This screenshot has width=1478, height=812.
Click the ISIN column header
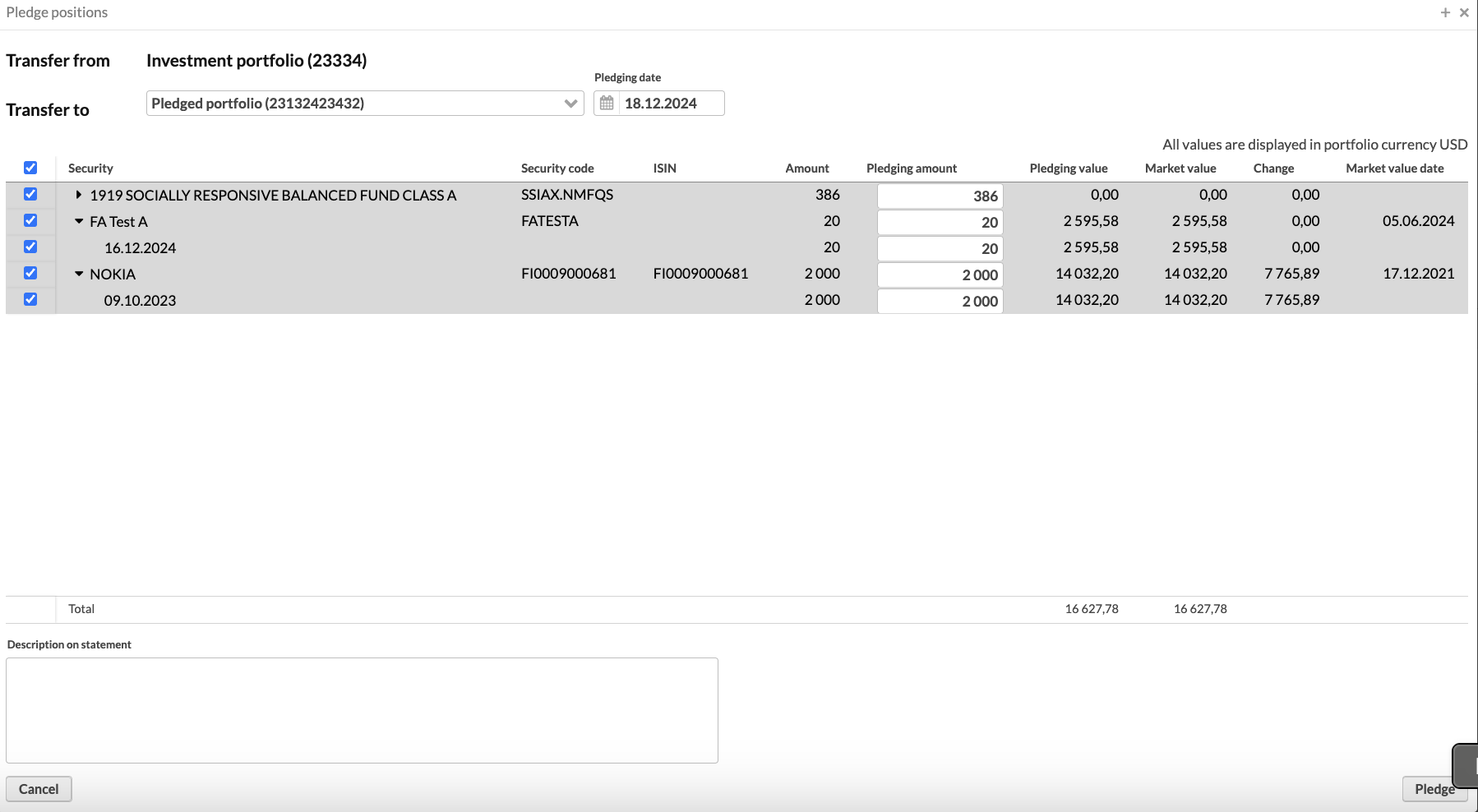(x=665, y=168)
